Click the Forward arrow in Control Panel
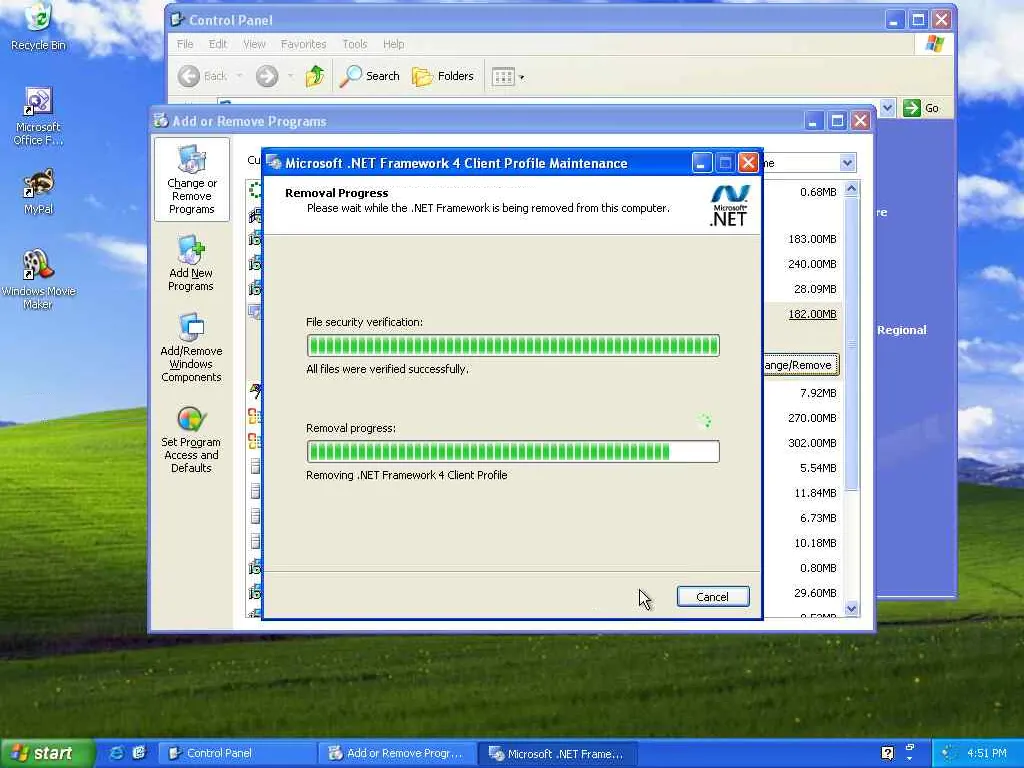Image resolution: width=1024 pixels, height=768 pixels. [x=266, y=76]
